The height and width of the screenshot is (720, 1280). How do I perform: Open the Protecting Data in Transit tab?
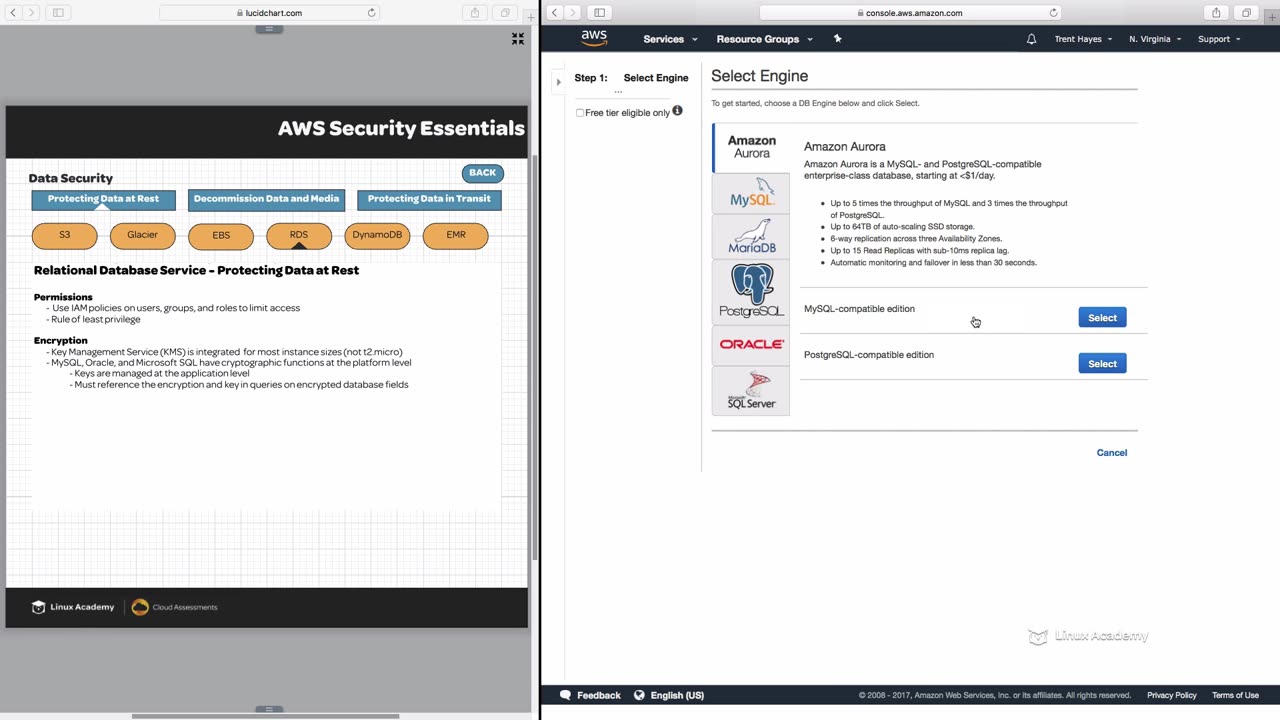pos(429,199)
